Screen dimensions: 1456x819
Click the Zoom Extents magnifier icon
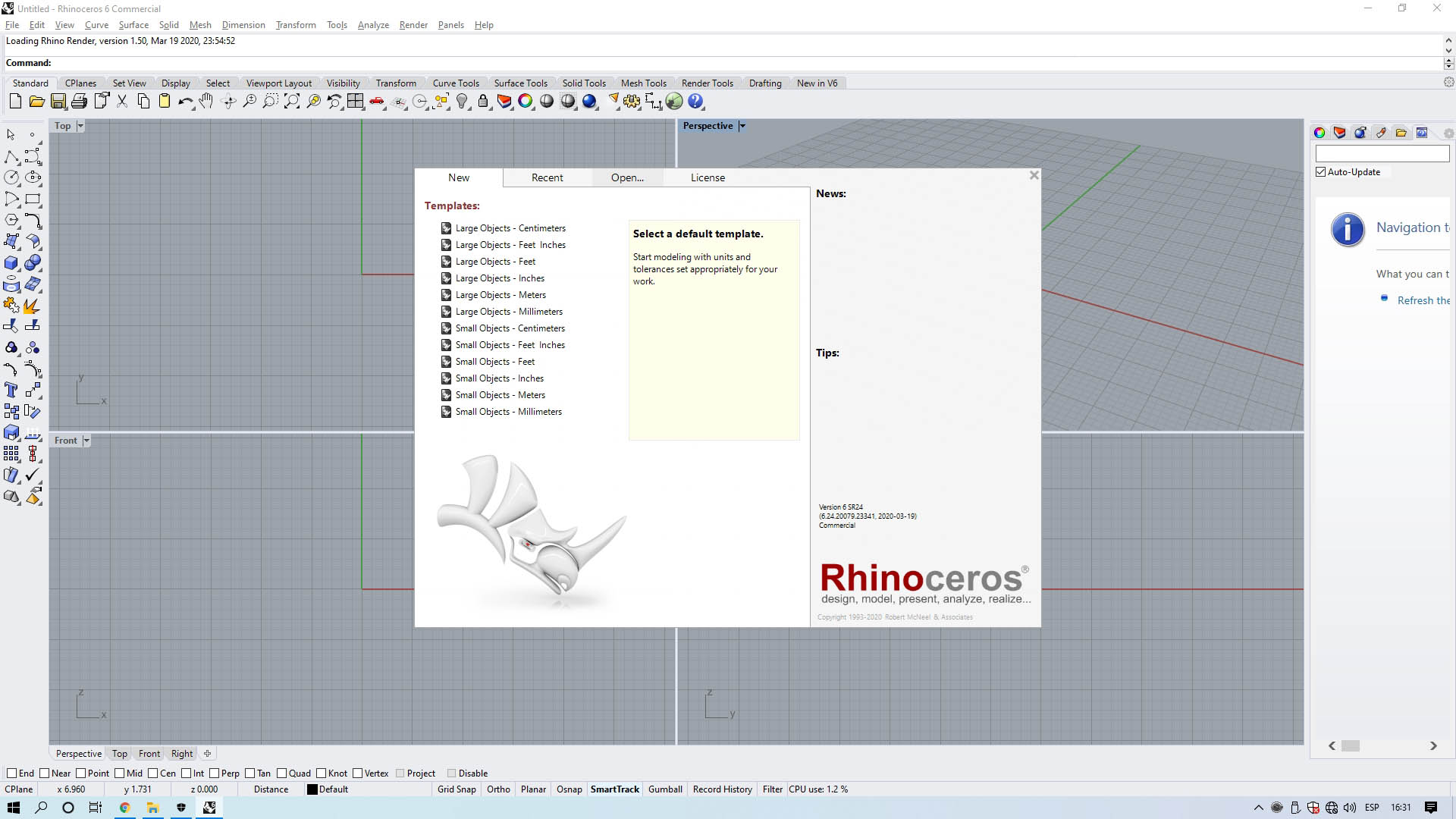coord(292,102)
